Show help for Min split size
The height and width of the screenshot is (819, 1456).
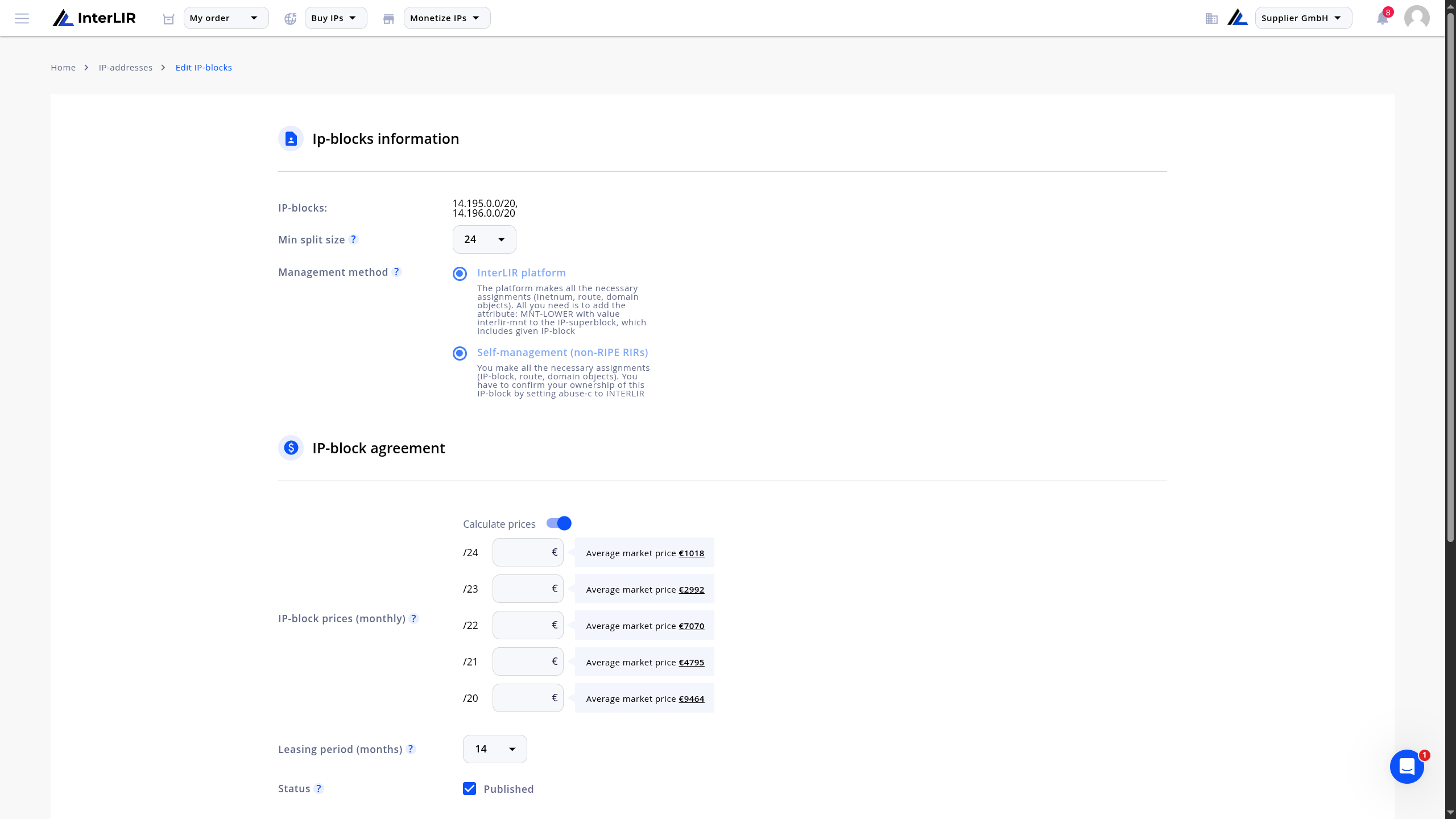(x=353, y=239)
